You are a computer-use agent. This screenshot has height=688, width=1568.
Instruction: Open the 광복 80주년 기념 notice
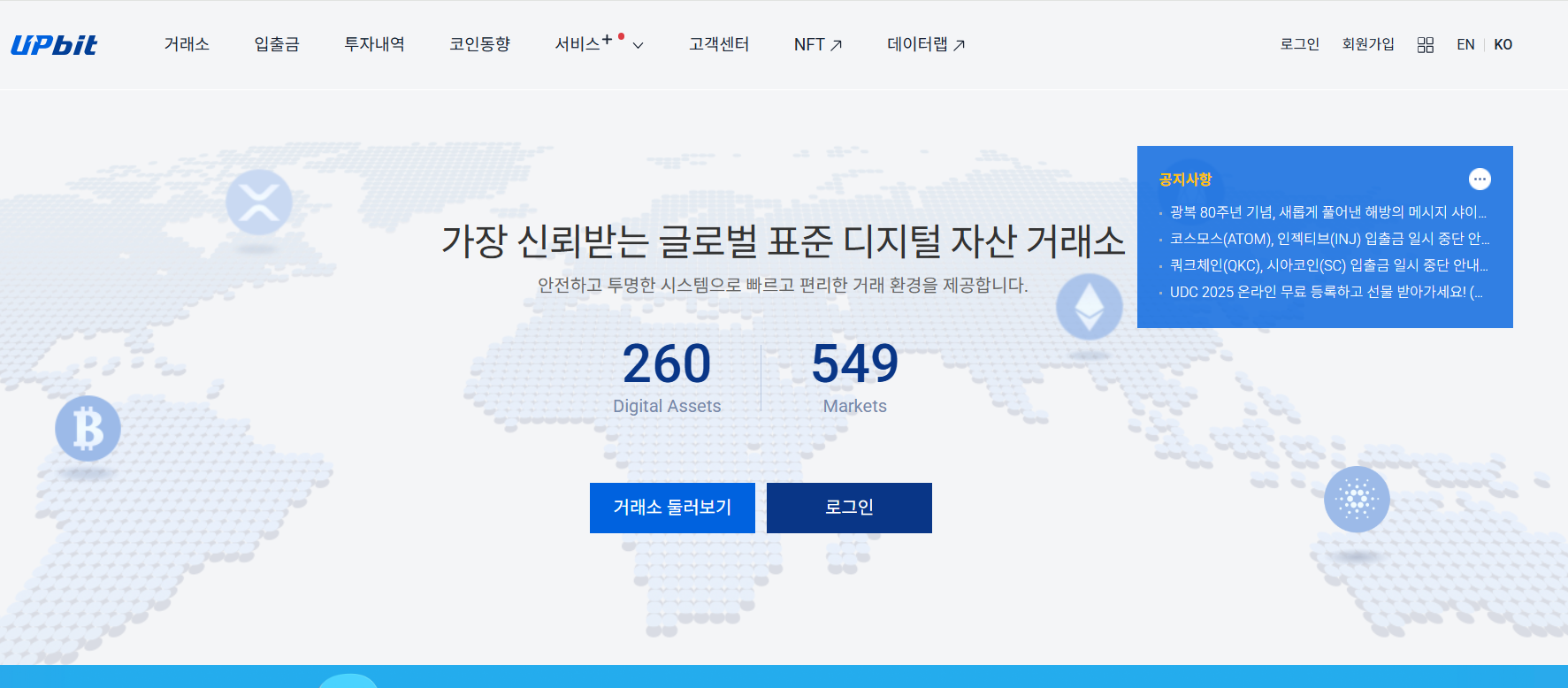click(x=1328, y=212)
